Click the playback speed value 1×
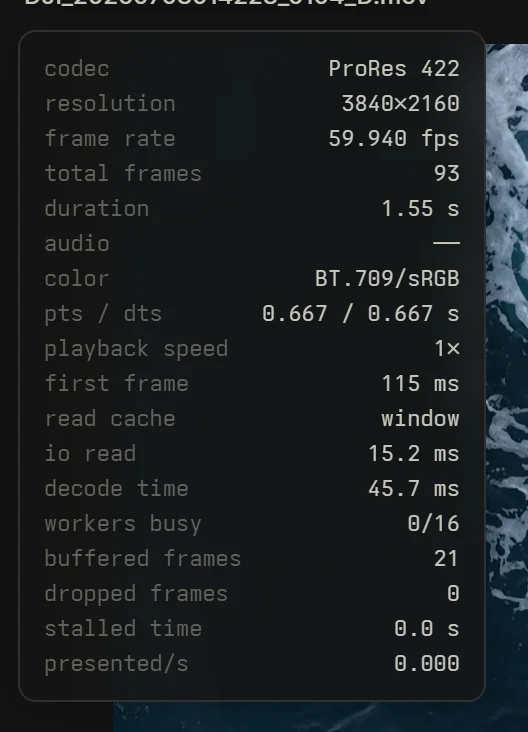Image resolution: width=528 pixels, height=732 pixels. coord(447,349)
